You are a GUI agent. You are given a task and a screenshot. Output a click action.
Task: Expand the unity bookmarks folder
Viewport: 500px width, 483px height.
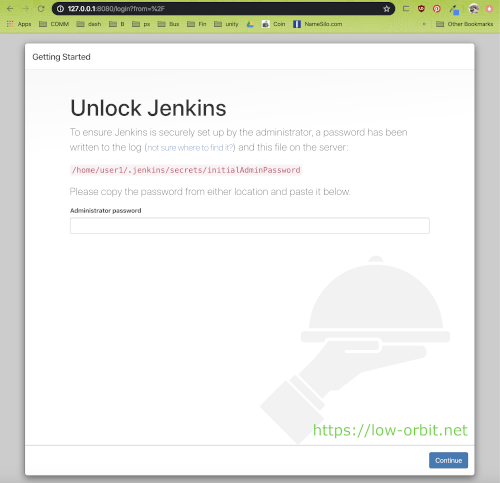[x=226, y=24]
